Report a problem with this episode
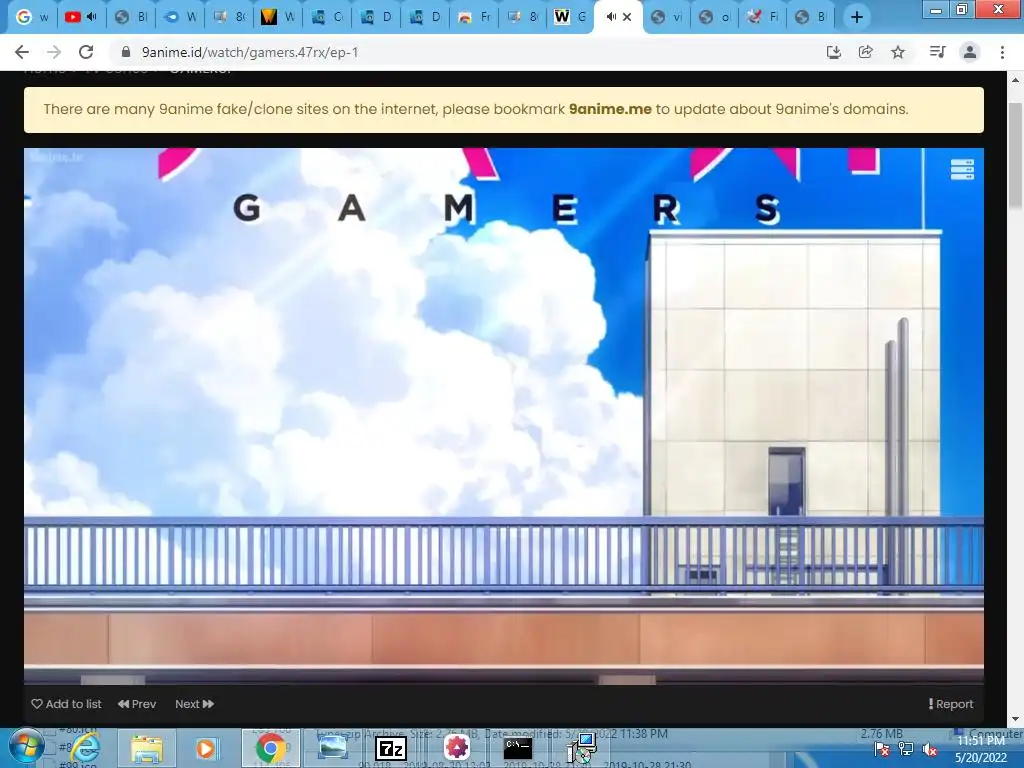1024x768 pixels. point(951,704)
